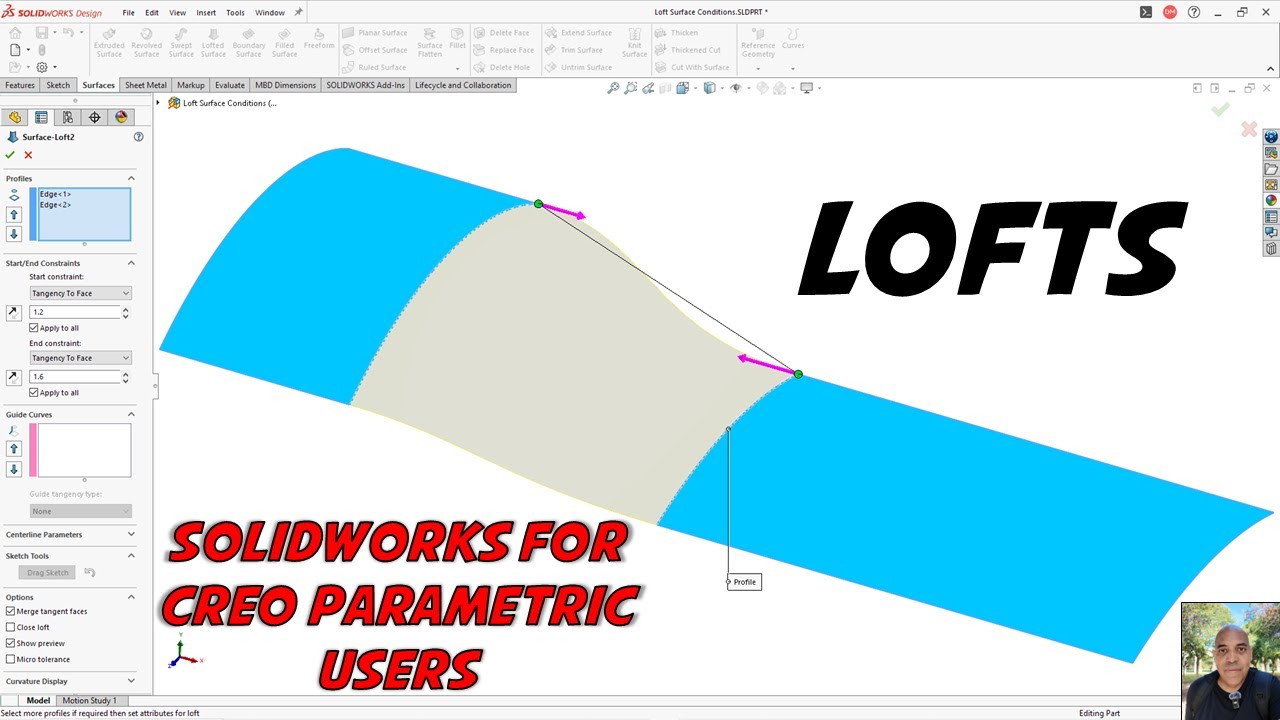
Task: Reverse end tangent direction arrow icon
Action: 13,377
